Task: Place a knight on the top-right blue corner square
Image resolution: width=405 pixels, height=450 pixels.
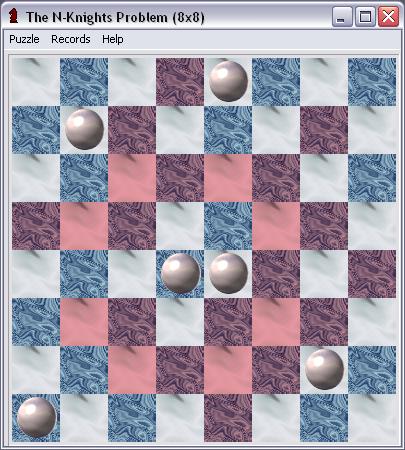Action: pyautogui.click(x=372, y=82)
